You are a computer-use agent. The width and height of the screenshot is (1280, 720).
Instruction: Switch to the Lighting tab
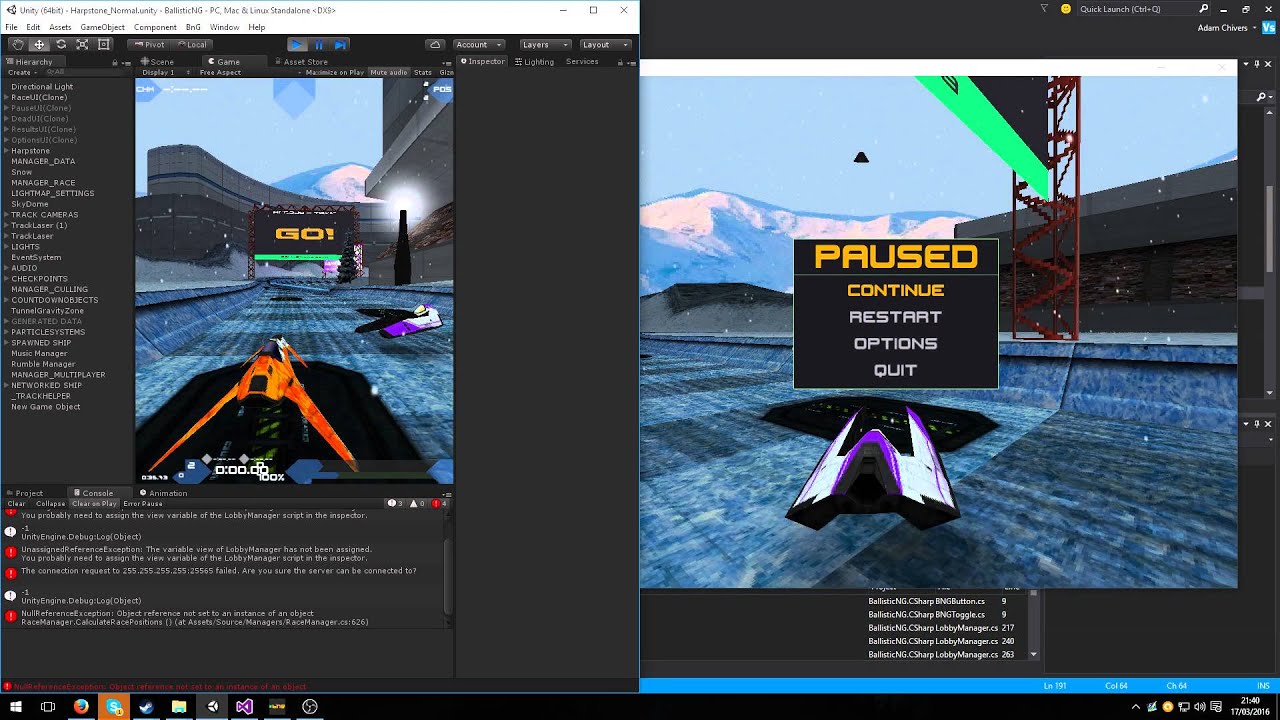pos(533,62)
